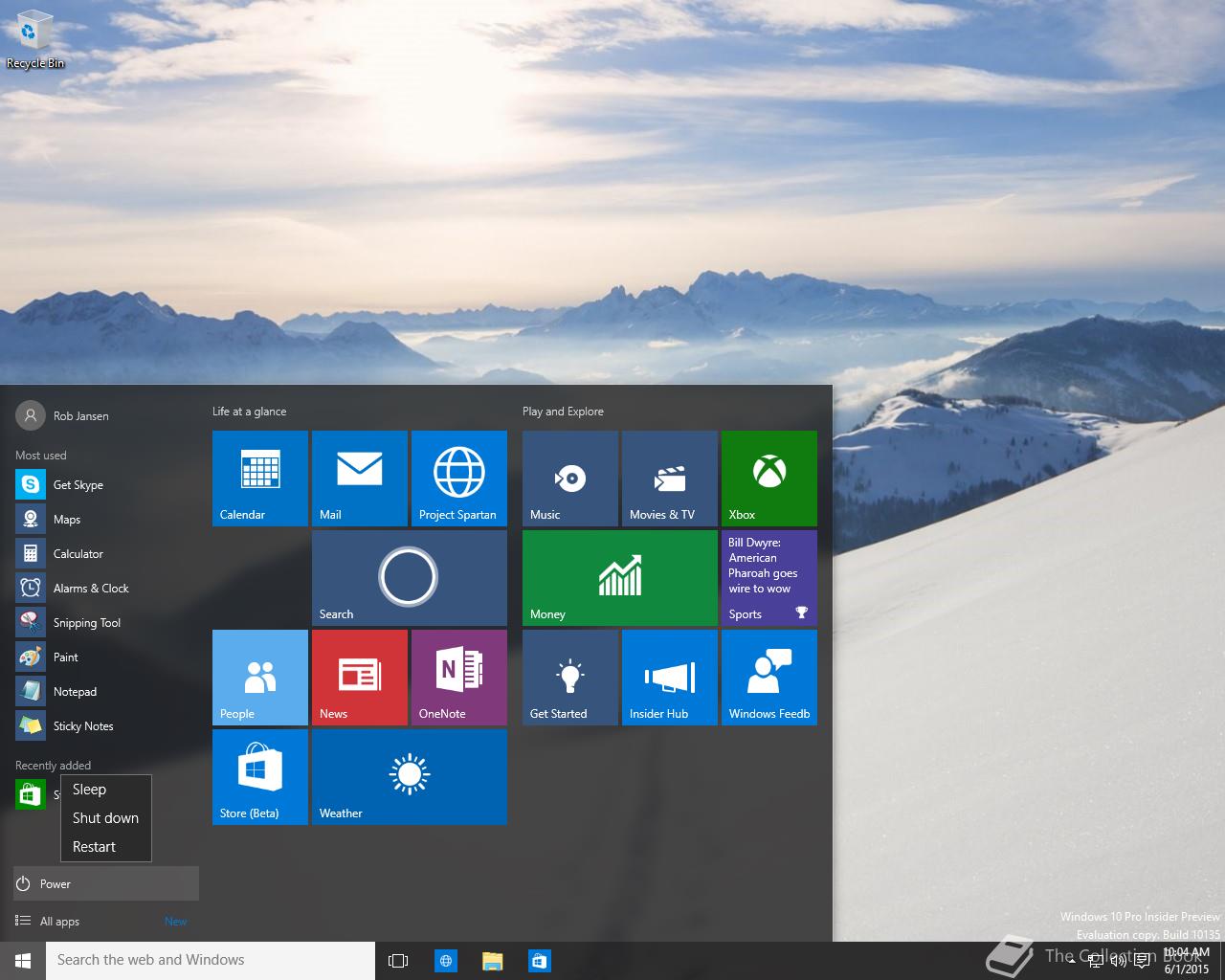Open the Action Center notifications icon
Image resolution: width=1225 pixels, height=980 pixels.
1142,961
